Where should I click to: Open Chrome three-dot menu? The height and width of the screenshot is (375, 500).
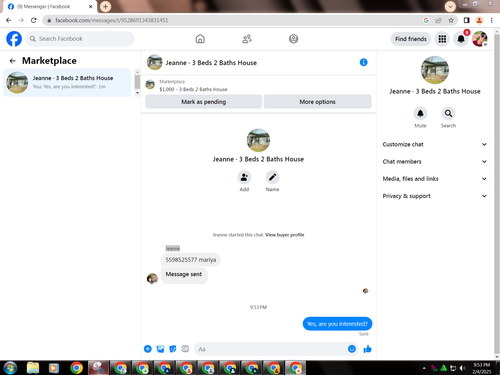tap(492, 20)
